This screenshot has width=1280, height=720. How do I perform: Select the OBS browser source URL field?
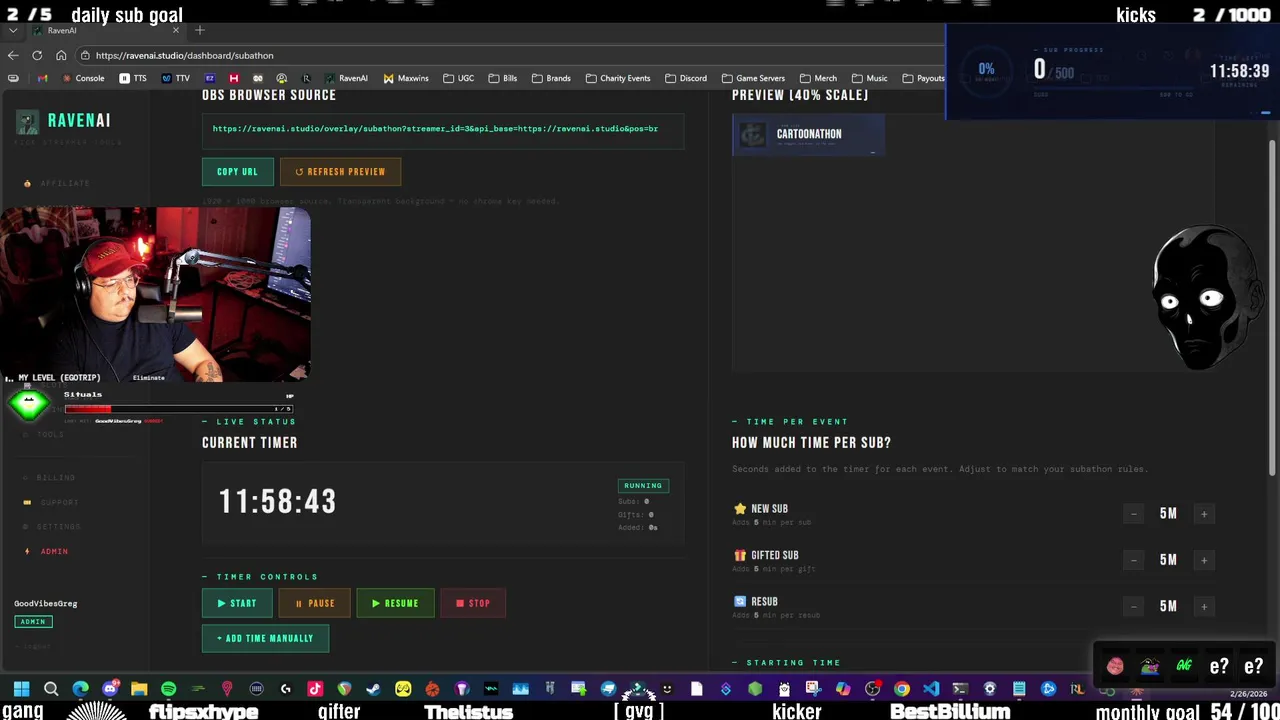(x=443, y=129)
